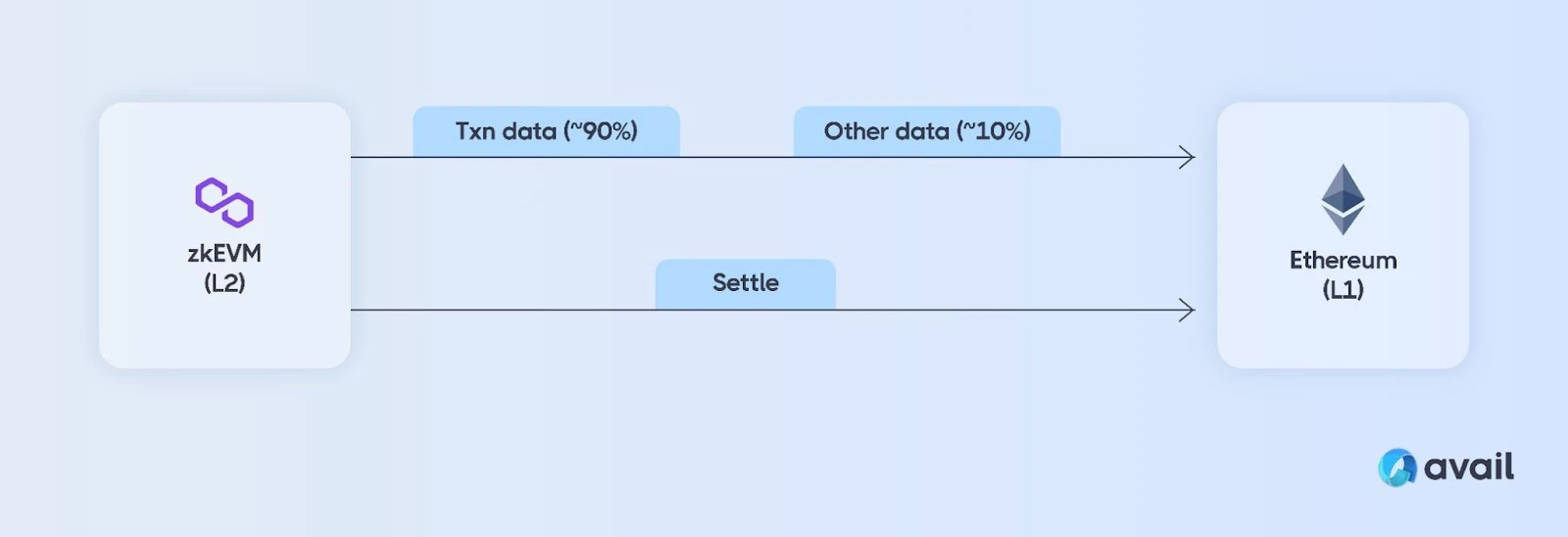Click the purple Polygon logo icon
Viewport: 1568px width, 537px height.
(224, 202)
